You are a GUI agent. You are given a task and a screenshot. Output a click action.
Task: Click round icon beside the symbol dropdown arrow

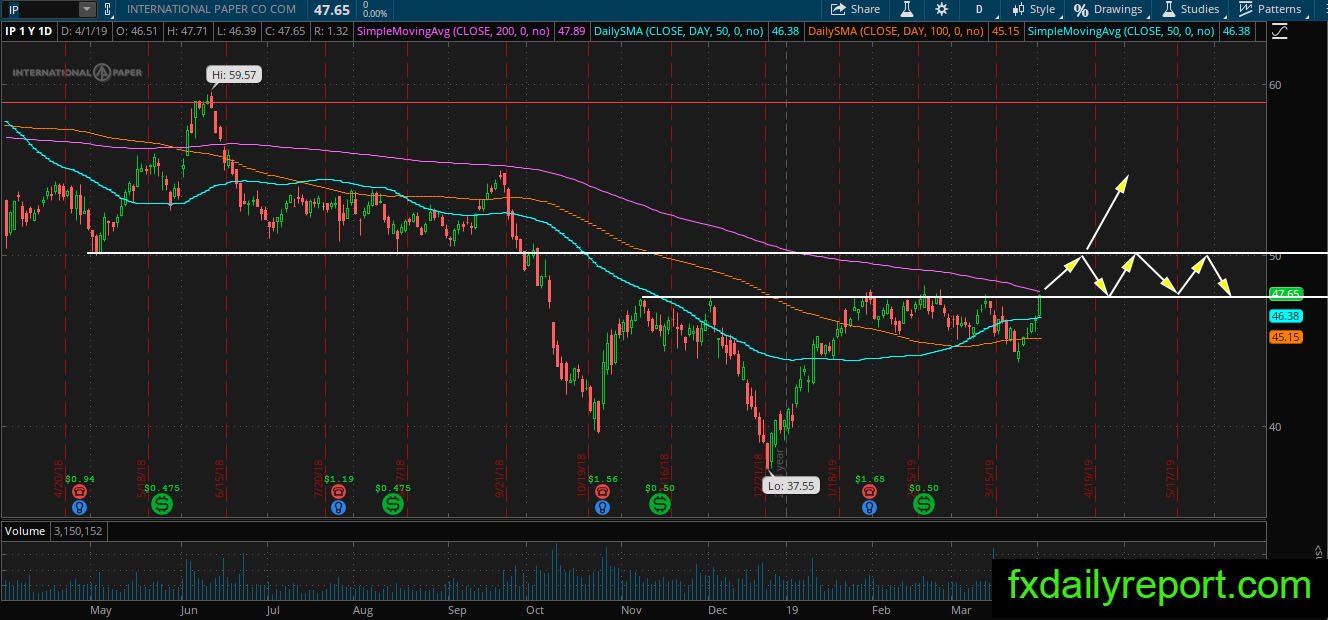(107, 9)
